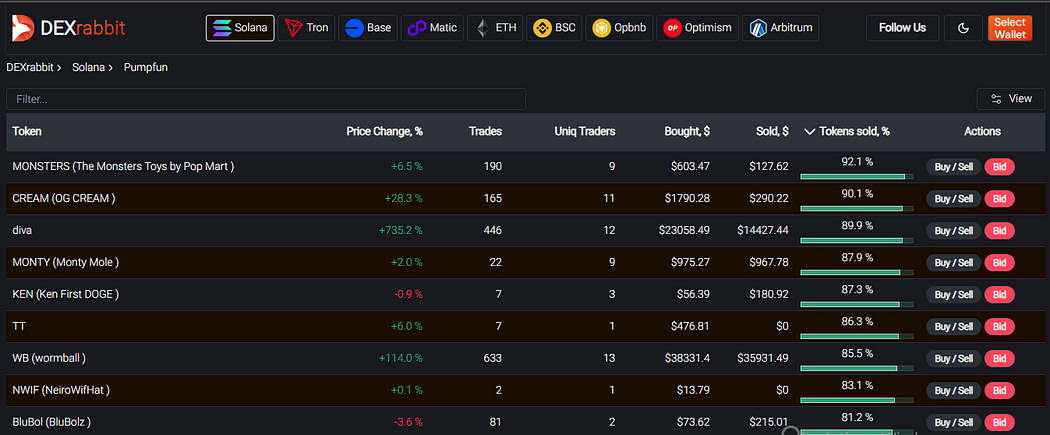Toggle dark mode moon icon
This screenshot has height=435, width=1050.
[x=963, y=28]
